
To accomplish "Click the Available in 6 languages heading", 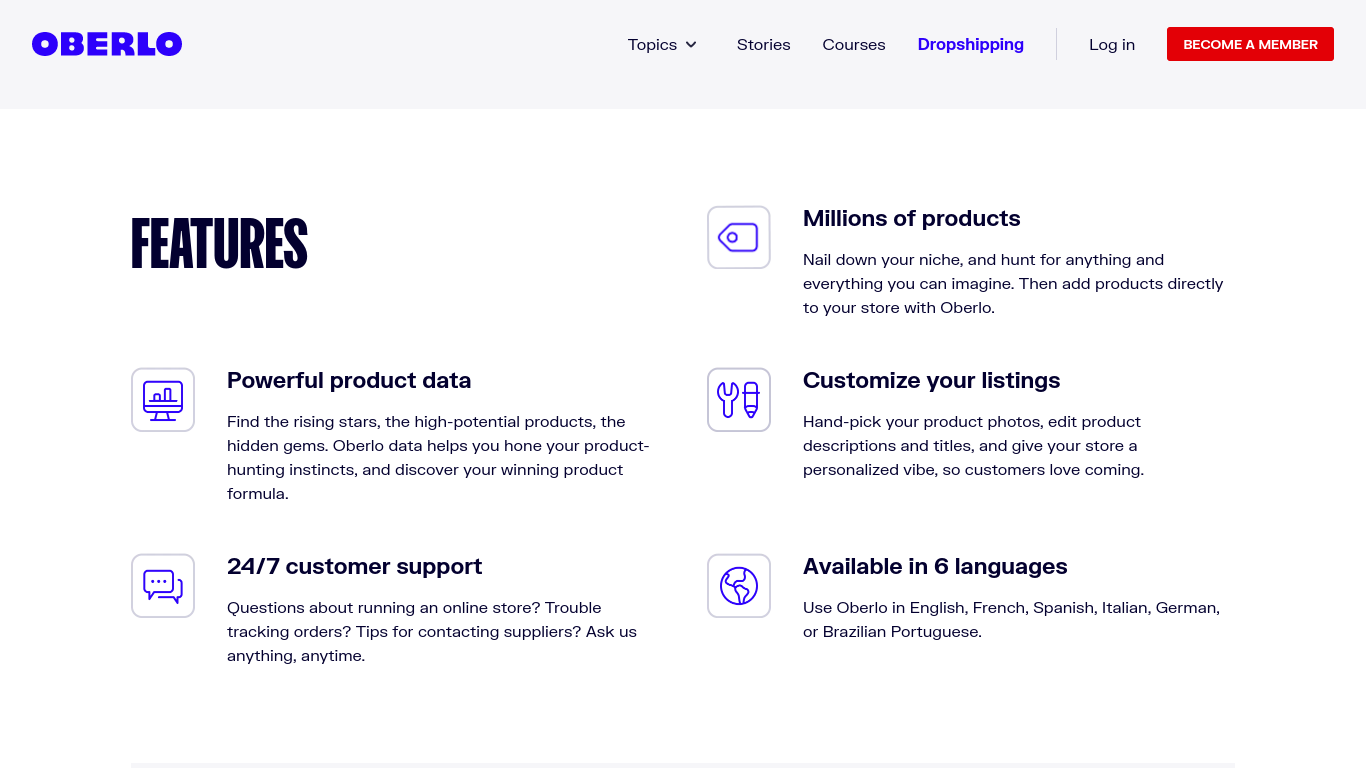I will point(935,567).
